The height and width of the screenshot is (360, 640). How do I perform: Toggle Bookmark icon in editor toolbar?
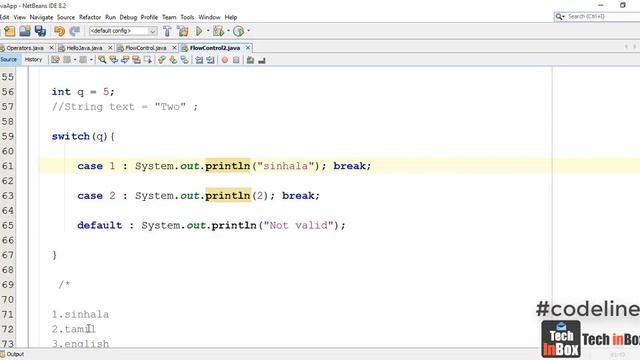click(x=184, y=60)
